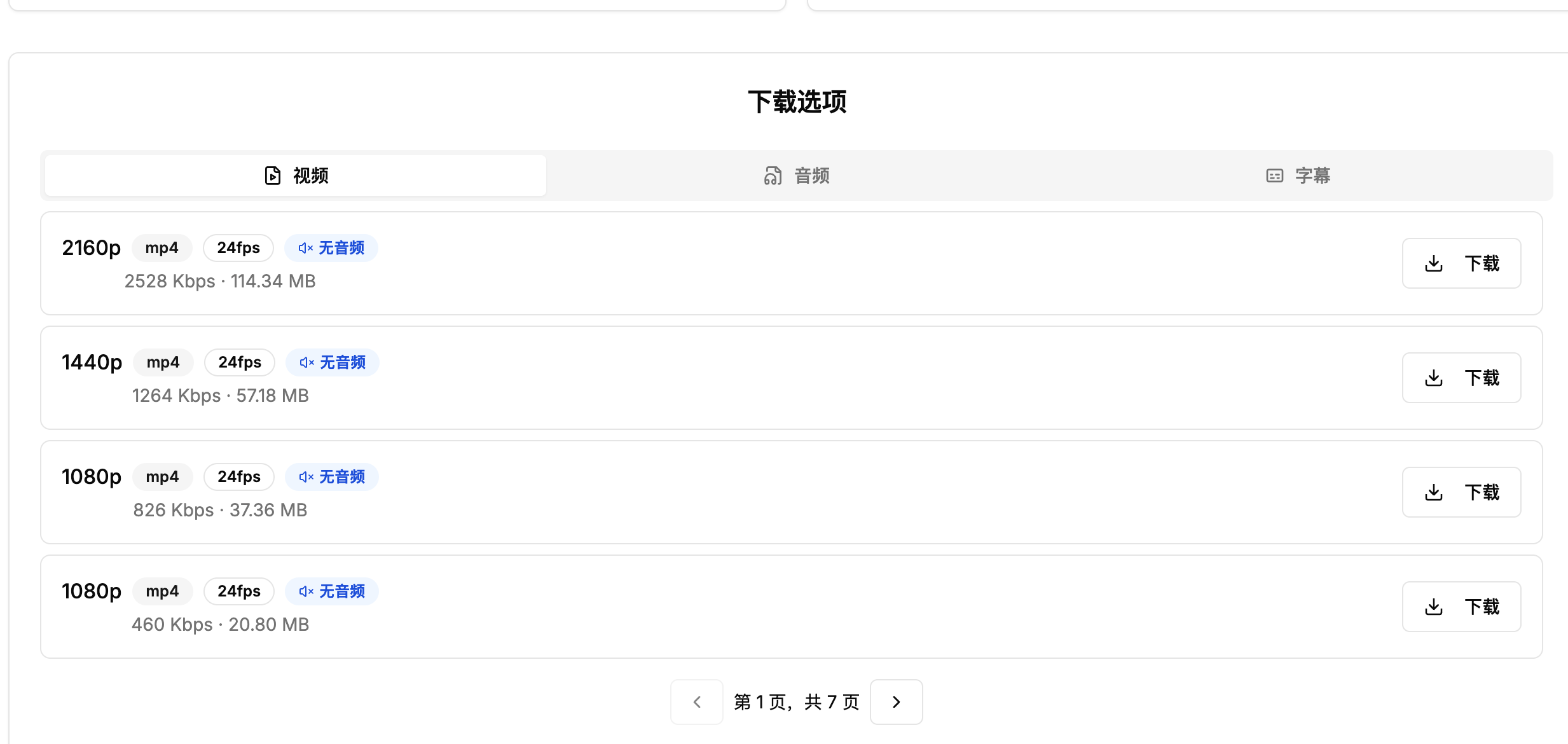The height and width of the screenshot is (744, 1568).
Task: Click the download icon in the 2160p row
Action: pos(1434,263)
